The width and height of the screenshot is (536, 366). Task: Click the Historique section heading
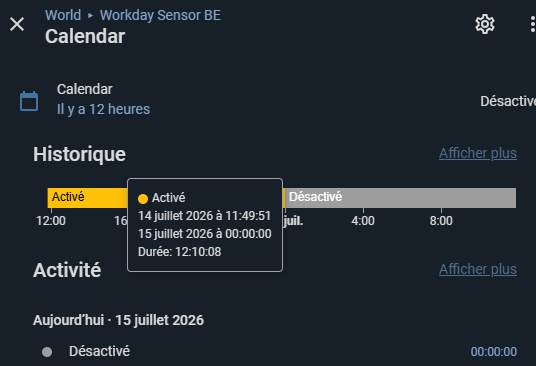(x=80, y=154)
